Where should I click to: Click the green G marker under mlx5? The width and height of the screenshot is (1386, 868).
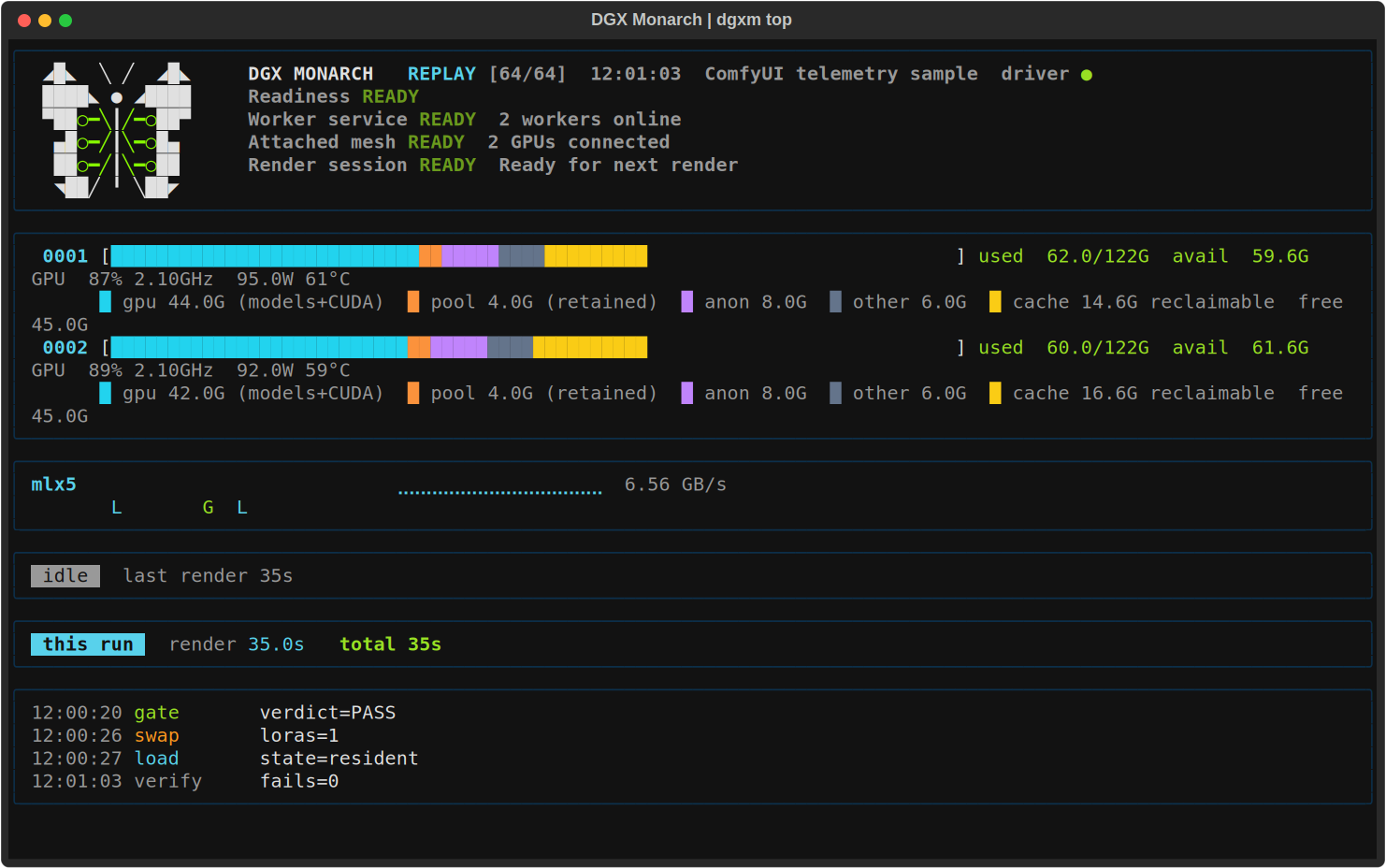pyautogui.click(x=209, y=508)
